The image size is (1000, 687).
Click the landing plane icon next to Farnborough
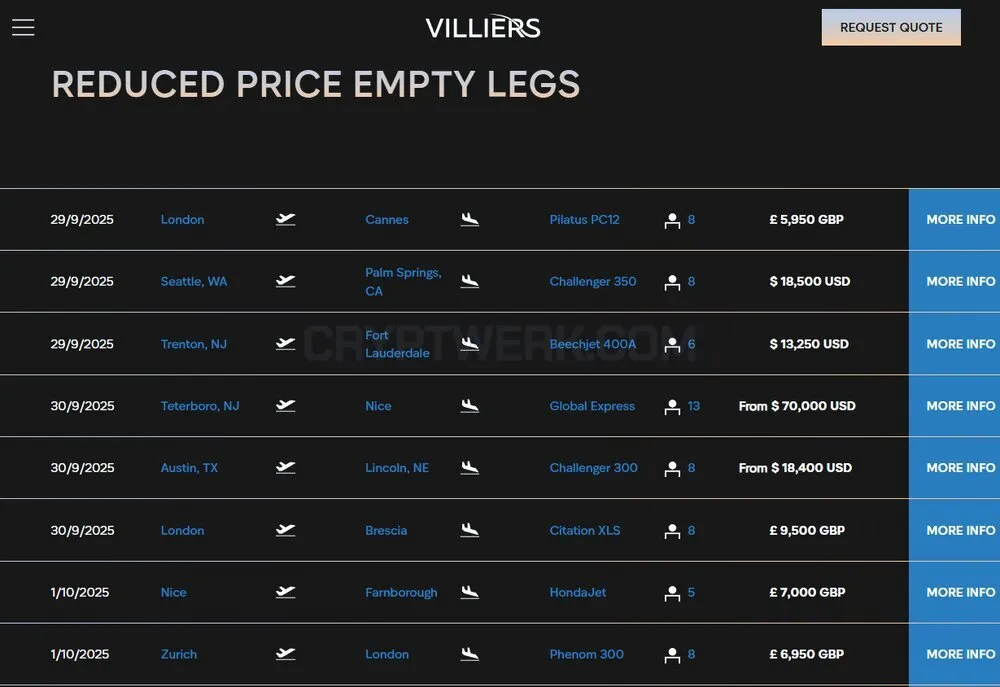tap(470, 593)
